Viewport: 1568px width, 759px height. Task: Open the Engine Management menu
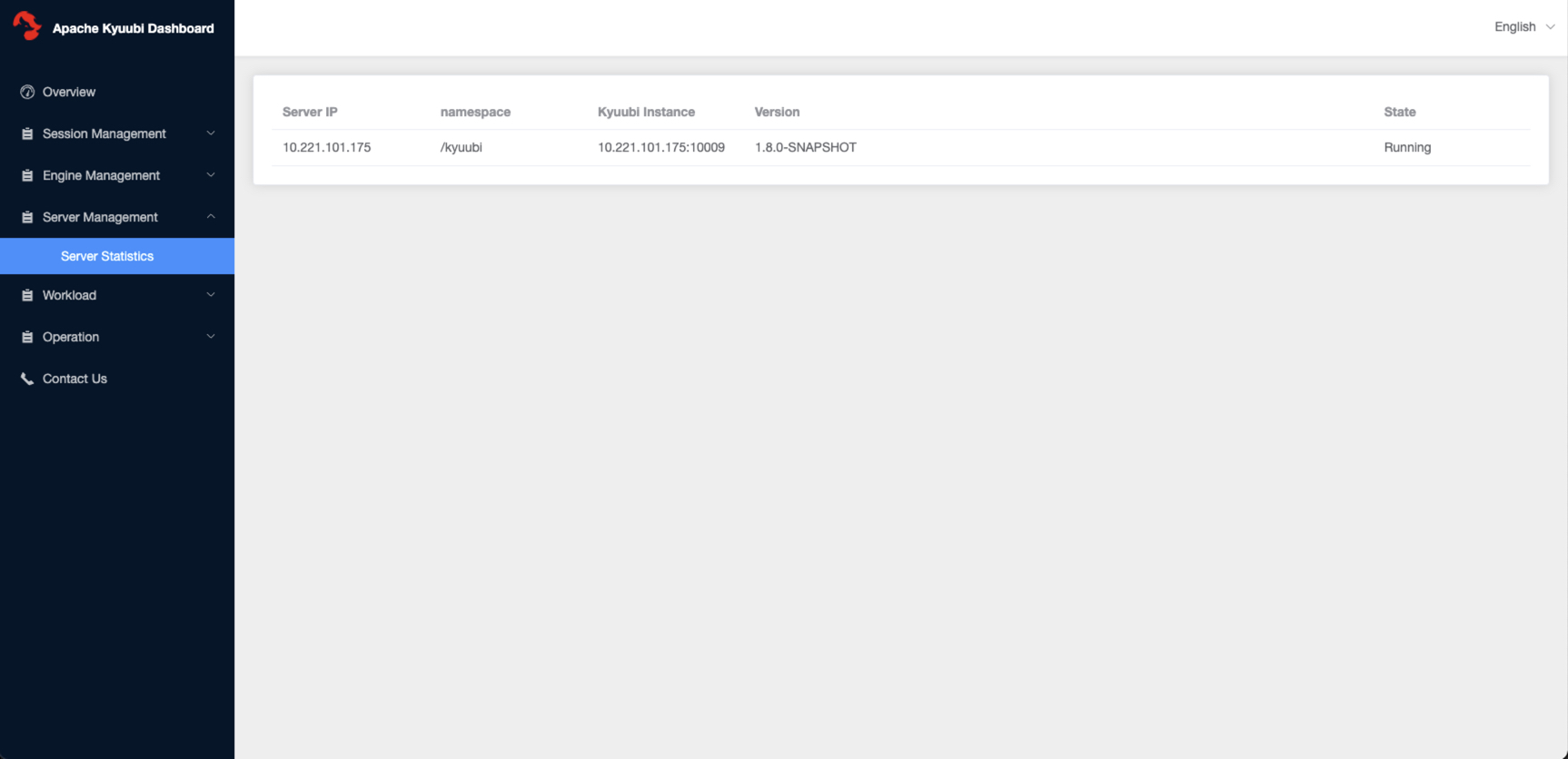coord(117,175)
